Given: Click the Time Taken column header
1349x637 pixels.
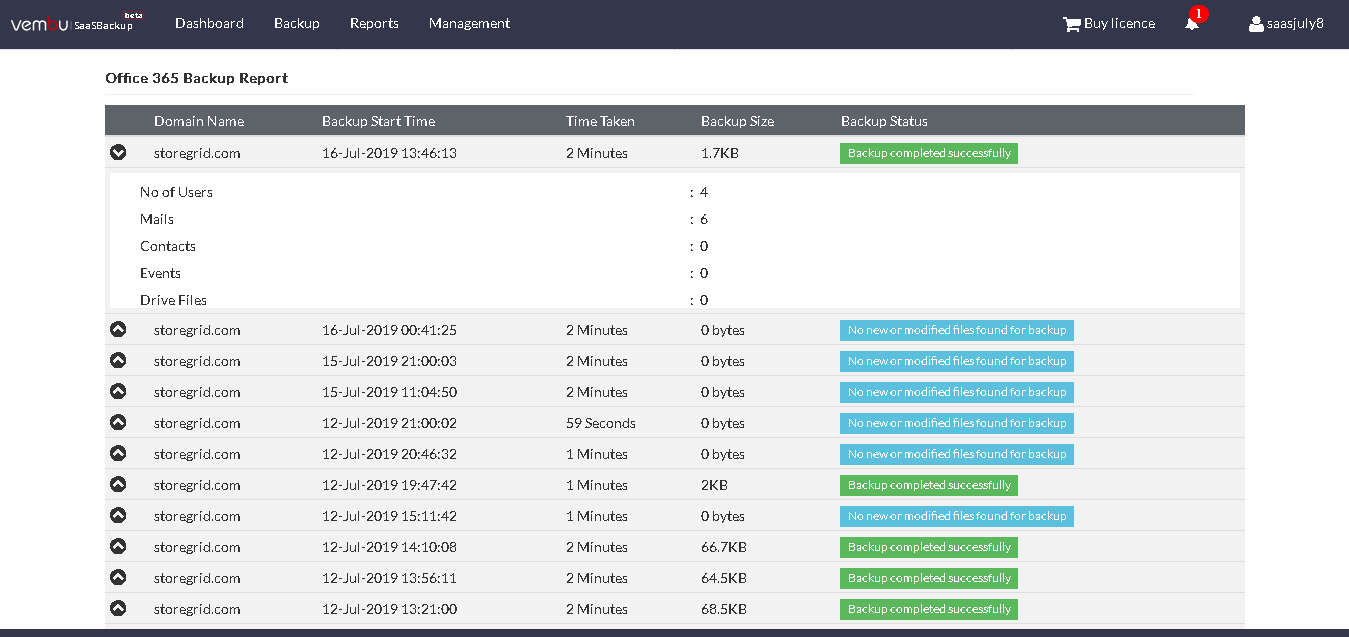Looking at the screenshot, I should (x=600, y=121).
